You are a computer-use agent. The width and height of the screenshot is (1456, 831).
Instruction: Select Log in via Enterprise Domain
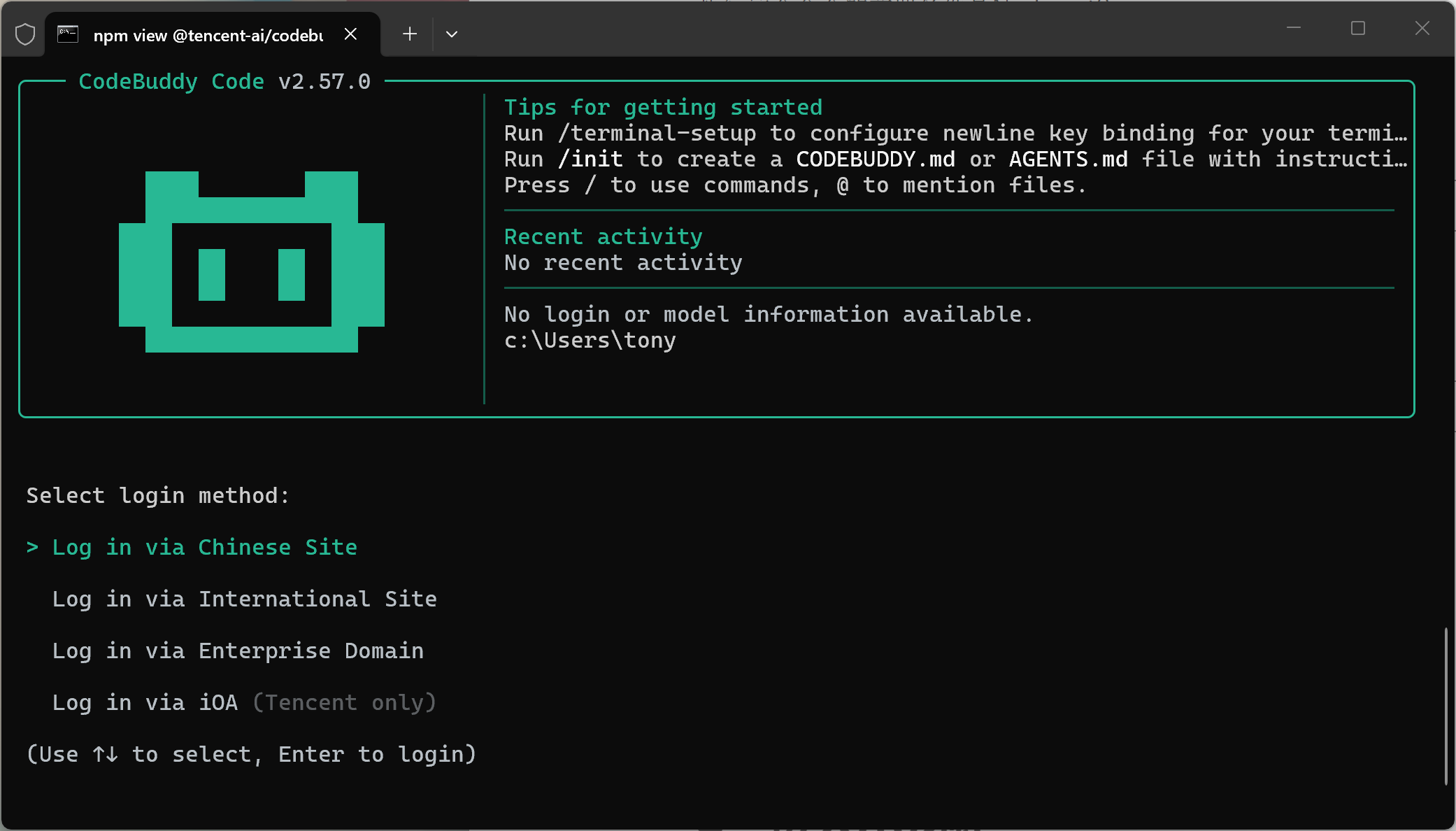(x=238, y=651)
